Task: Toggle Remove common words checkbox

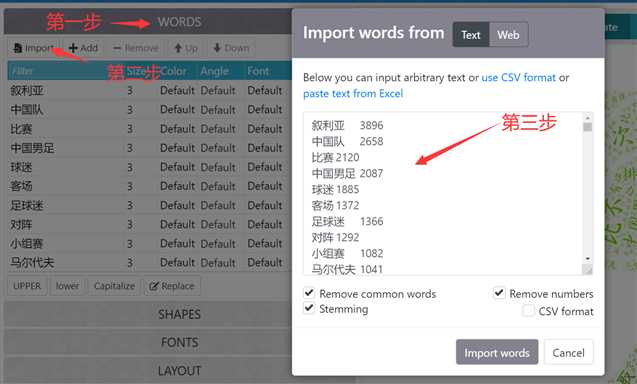Action: (x=309, y=293)
